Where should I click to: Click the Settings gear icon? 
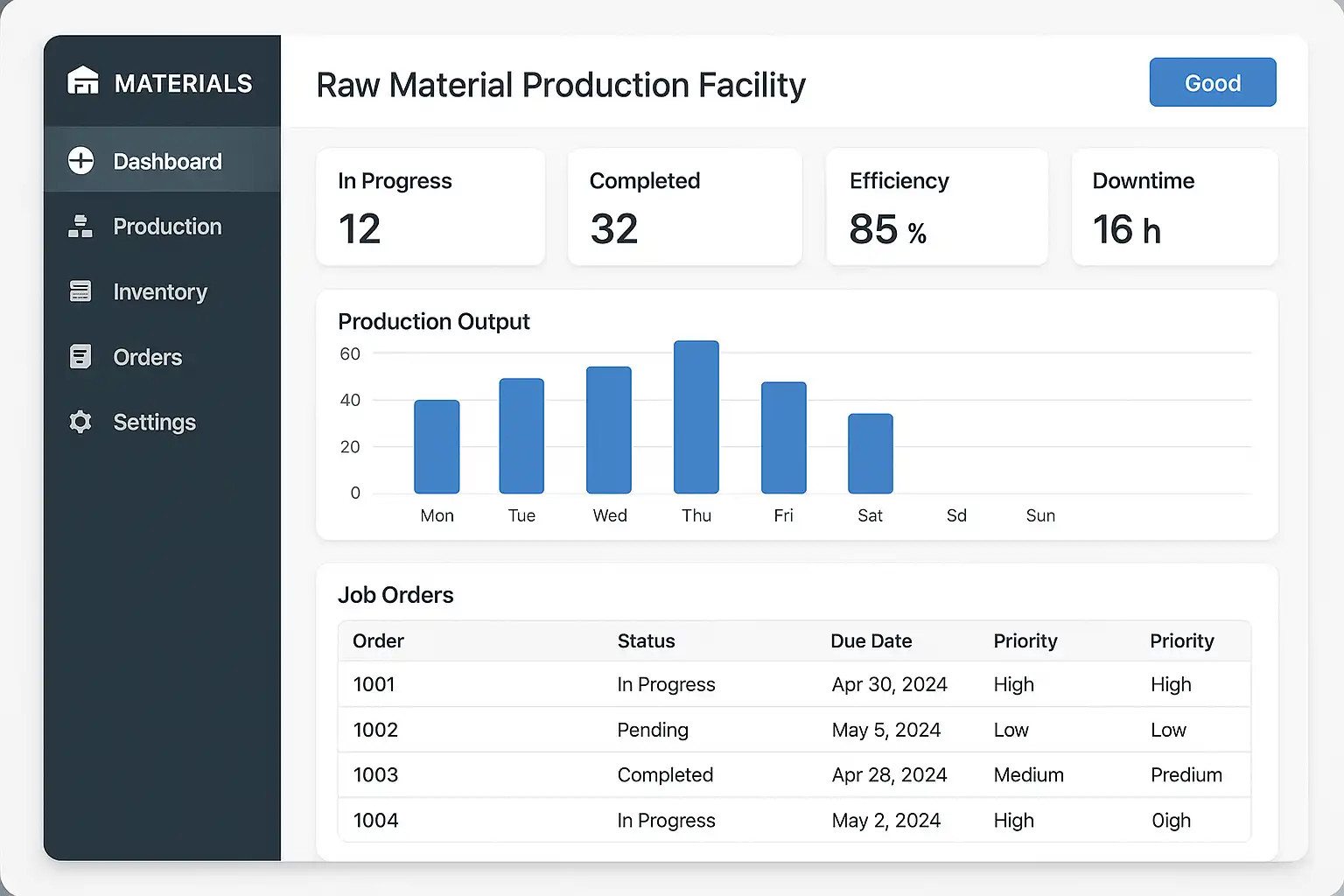pos(80,422)
